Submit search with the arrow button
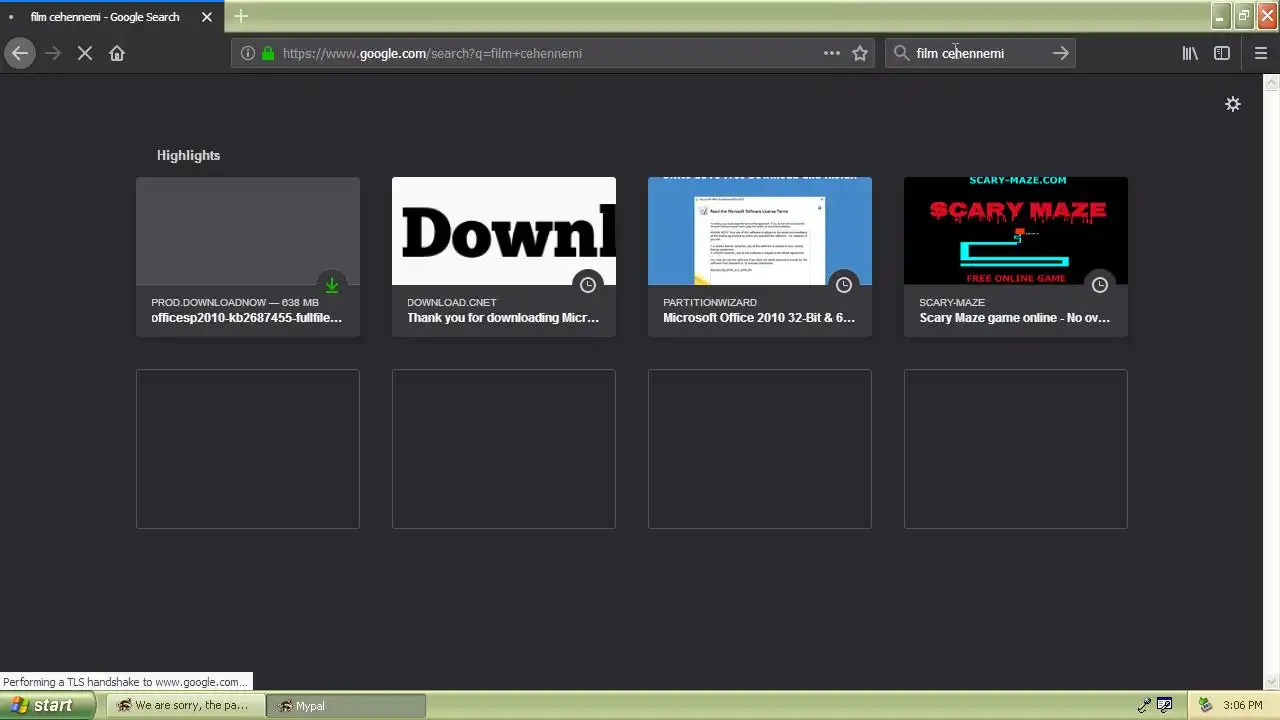 click(1060, 53)
